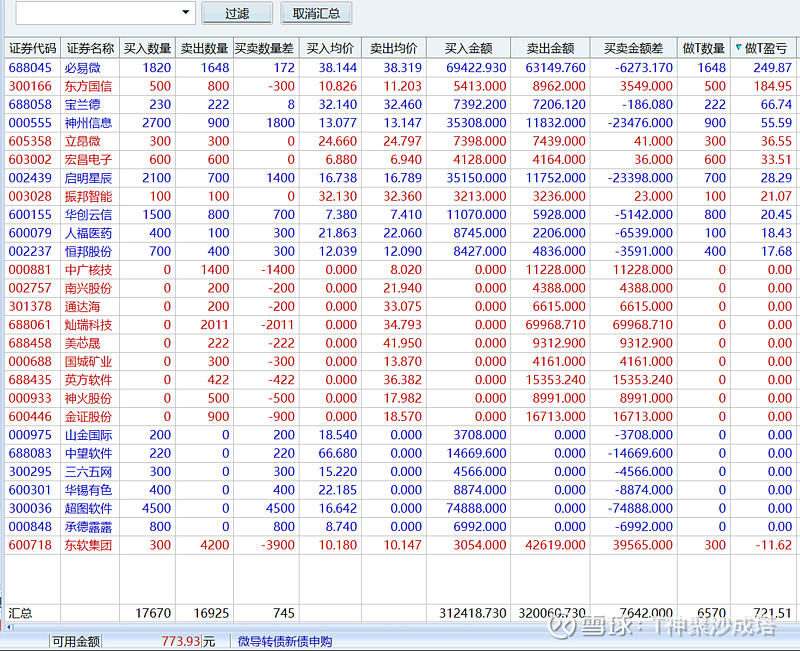Select the 金证股份 stock name
Screen dimensions: 800x651
[88, 417]
